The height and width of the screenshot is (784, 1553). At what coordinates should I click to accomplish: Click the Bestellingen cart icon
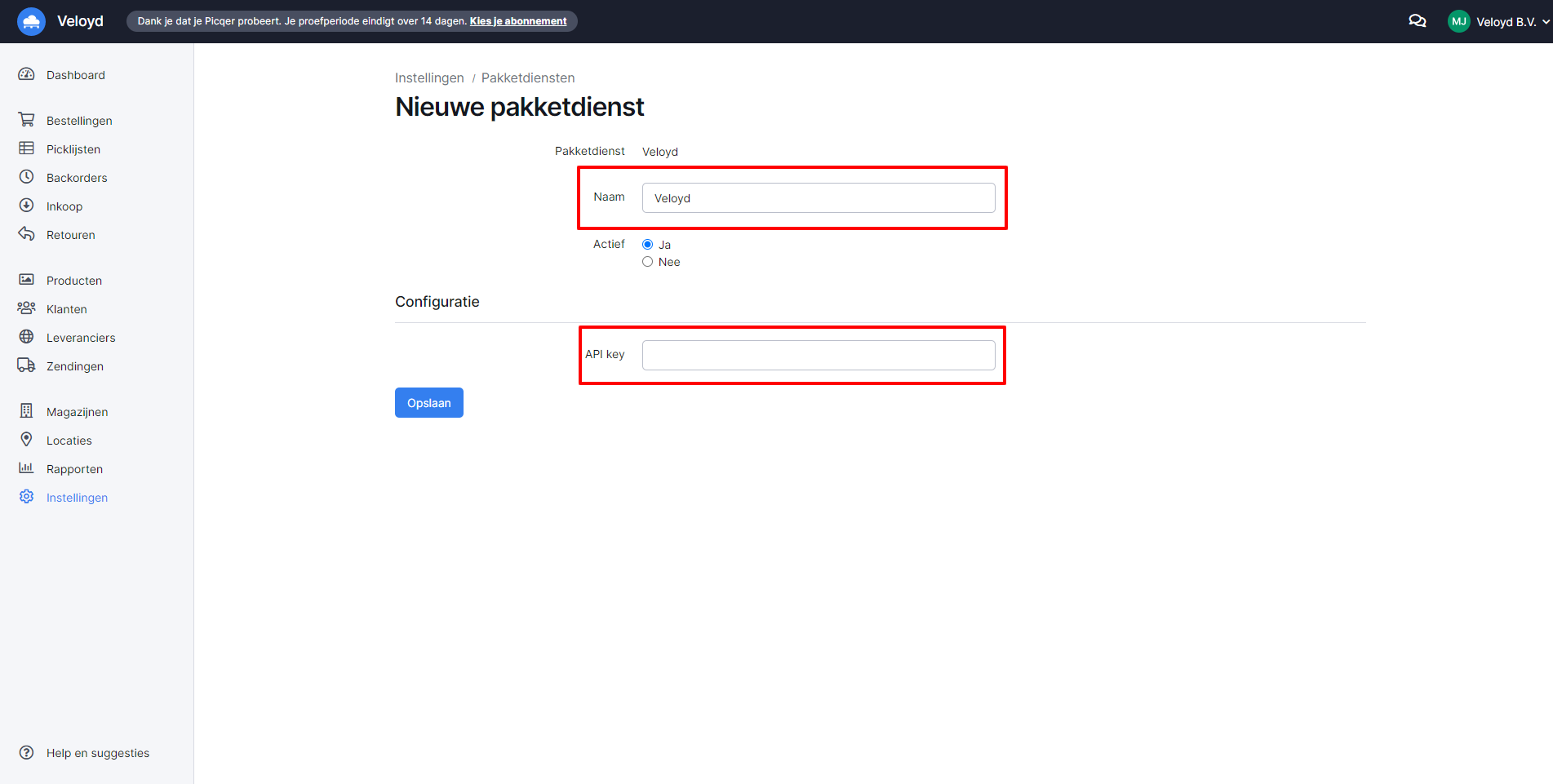coord(26,120)
